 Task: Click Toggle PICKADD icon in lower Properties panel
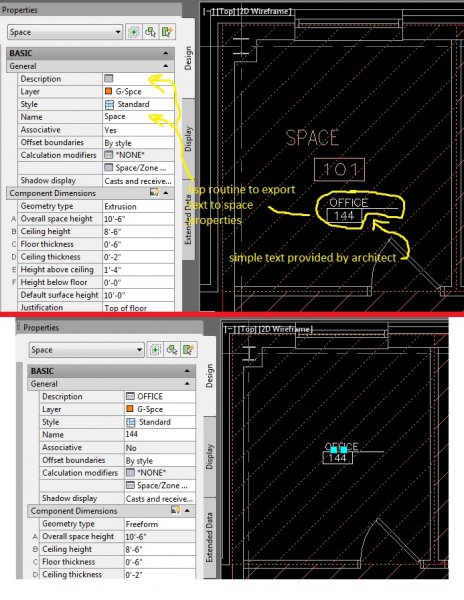tap(155, 350)
